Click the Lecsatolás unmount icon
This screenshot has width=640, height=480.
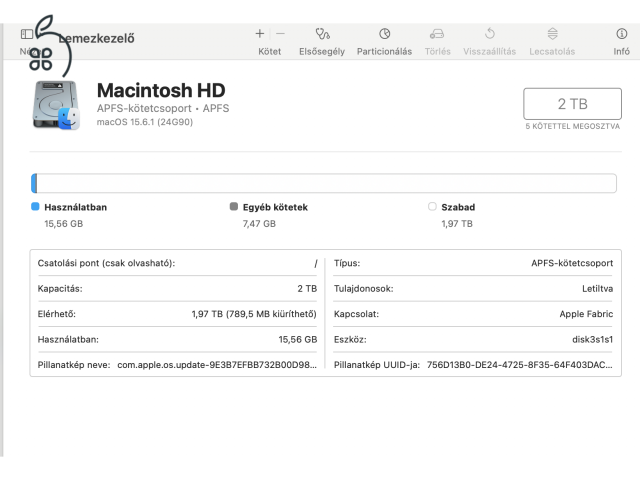552,33
